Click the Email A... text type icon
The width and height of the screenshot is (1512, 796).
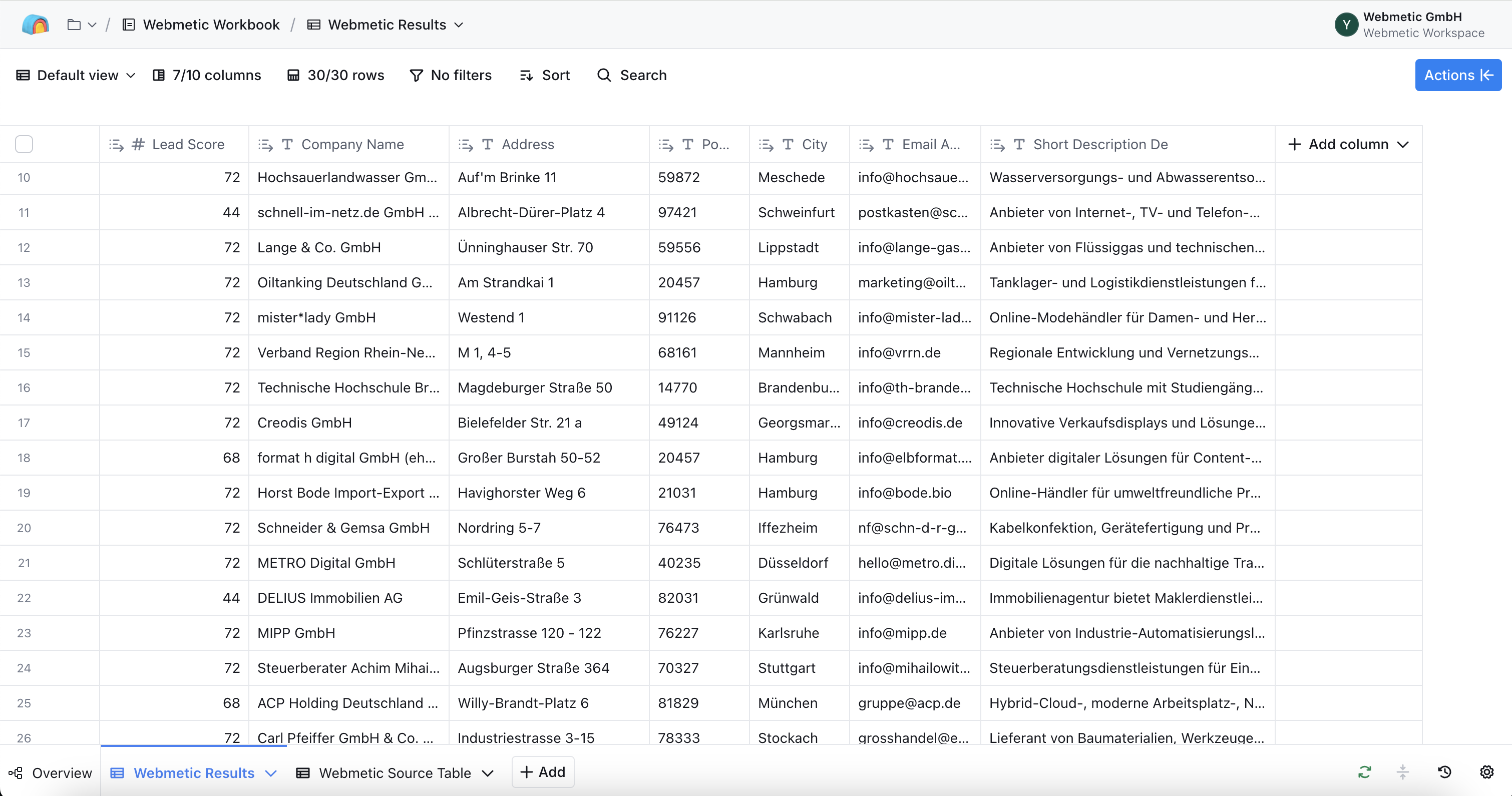pyautogui.click(x=888, y=144)
